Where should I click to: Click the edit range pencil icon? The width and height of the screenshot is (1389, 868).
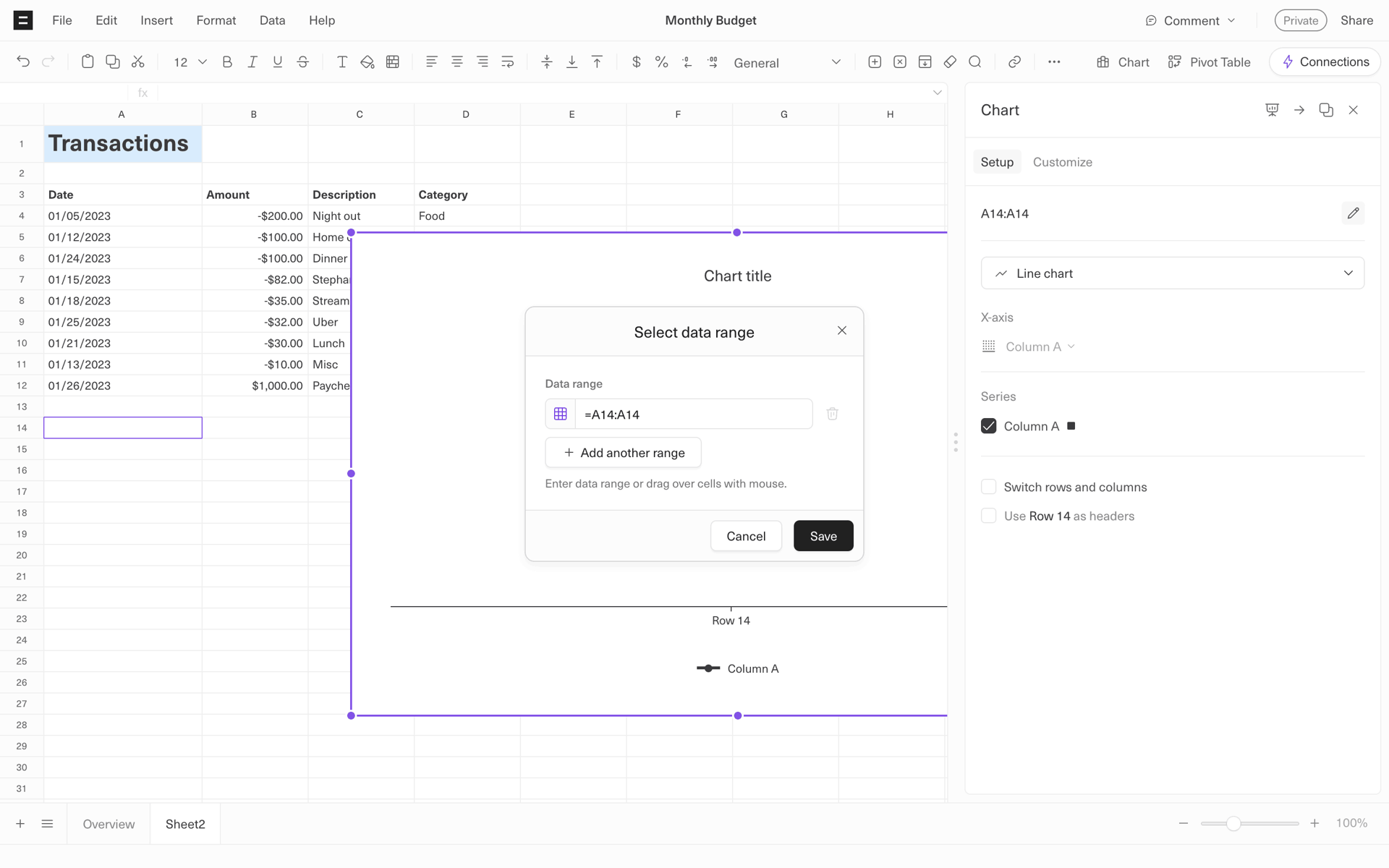[1353, 213]
